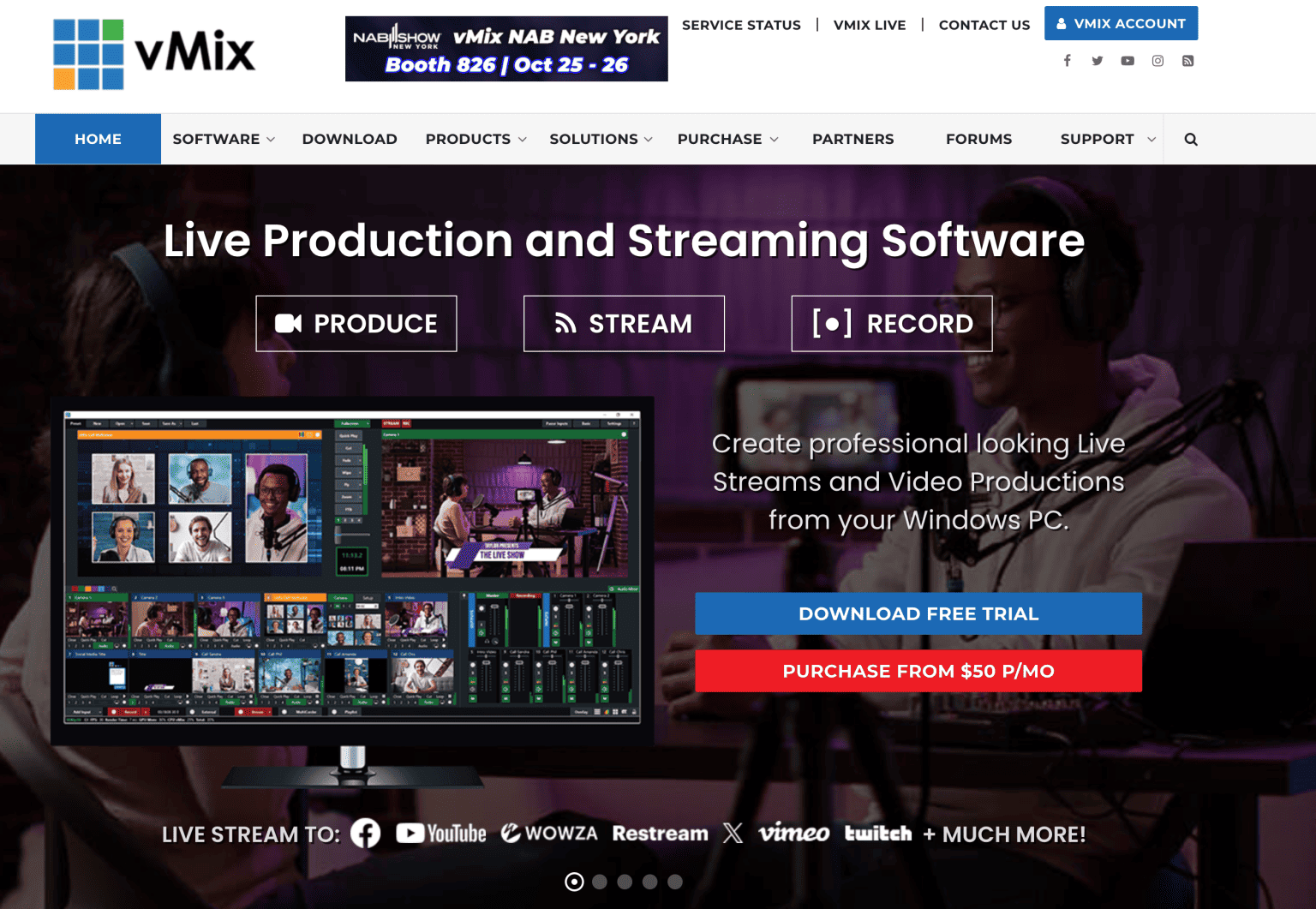The height and width of the screenshot is (909, 1316).
Task: Open the RSS feed icon
Action: tap(1187, 60)
